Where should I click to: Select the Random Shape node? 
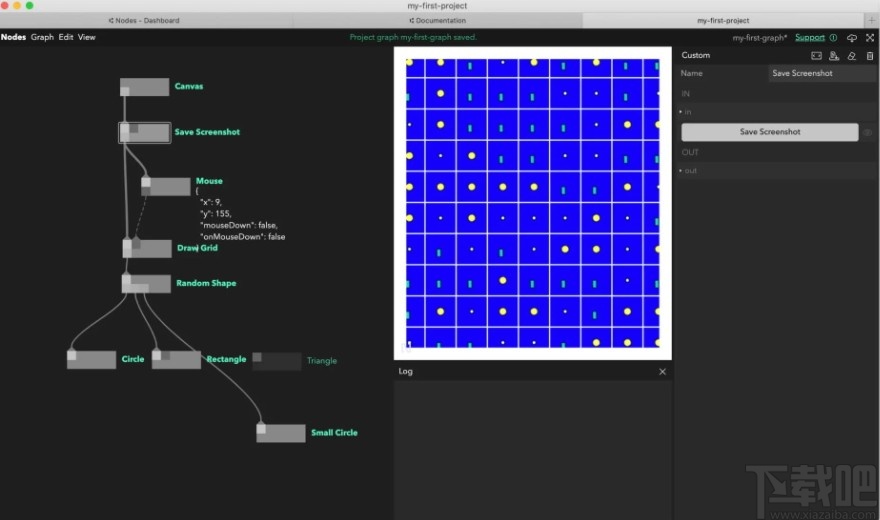[146, 283]
